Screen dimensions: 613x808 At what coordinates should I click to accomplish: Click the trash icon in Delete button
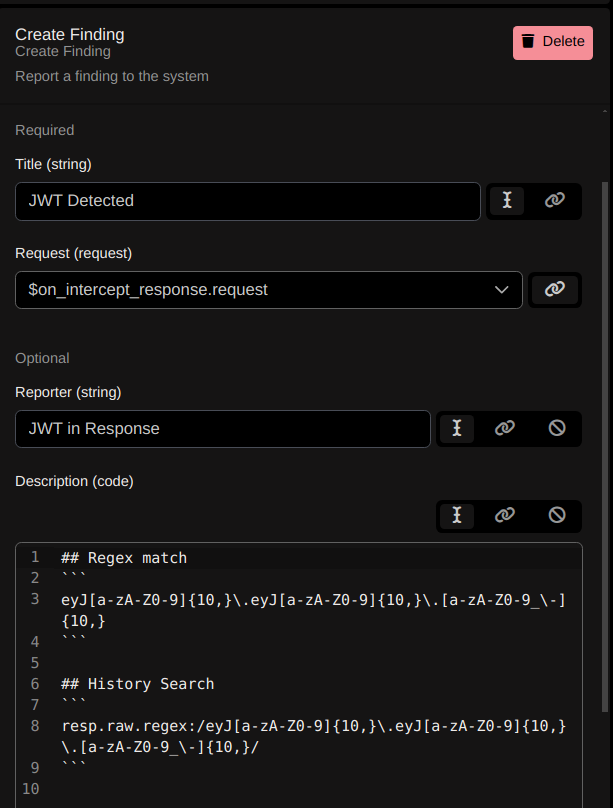click(x=528, y=41)
